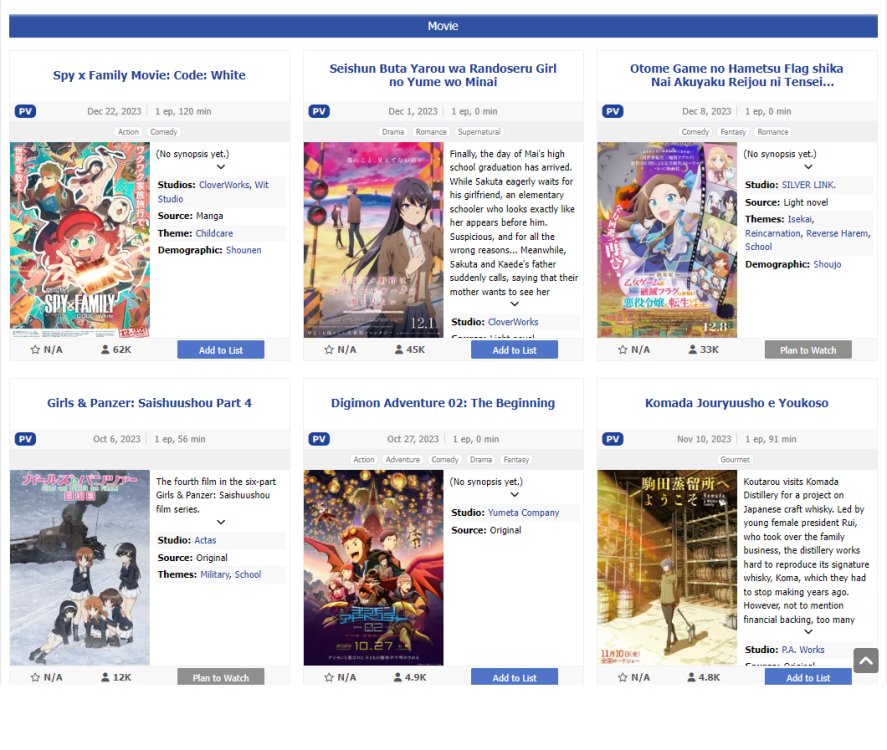Expand the Spy x Family synopsis chevron
The image size is (887, 750).
[x=221, y=167]
